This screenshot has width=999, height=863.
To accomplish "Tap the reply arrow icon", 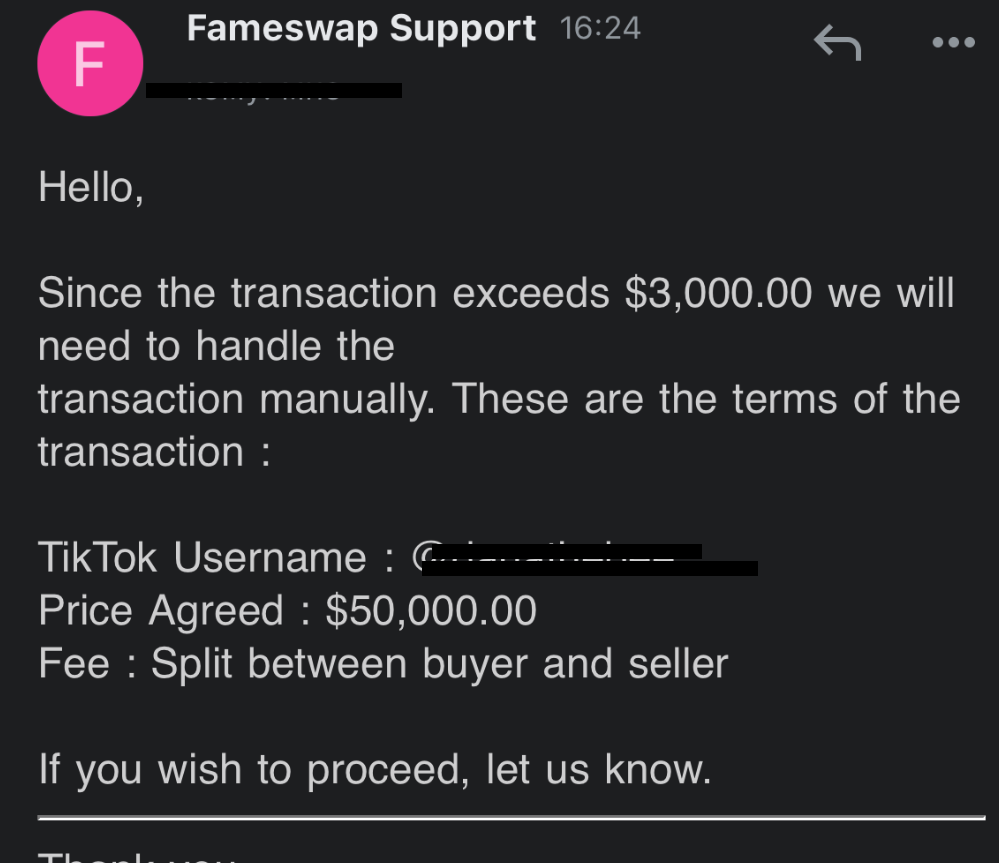I will [838, 43].
